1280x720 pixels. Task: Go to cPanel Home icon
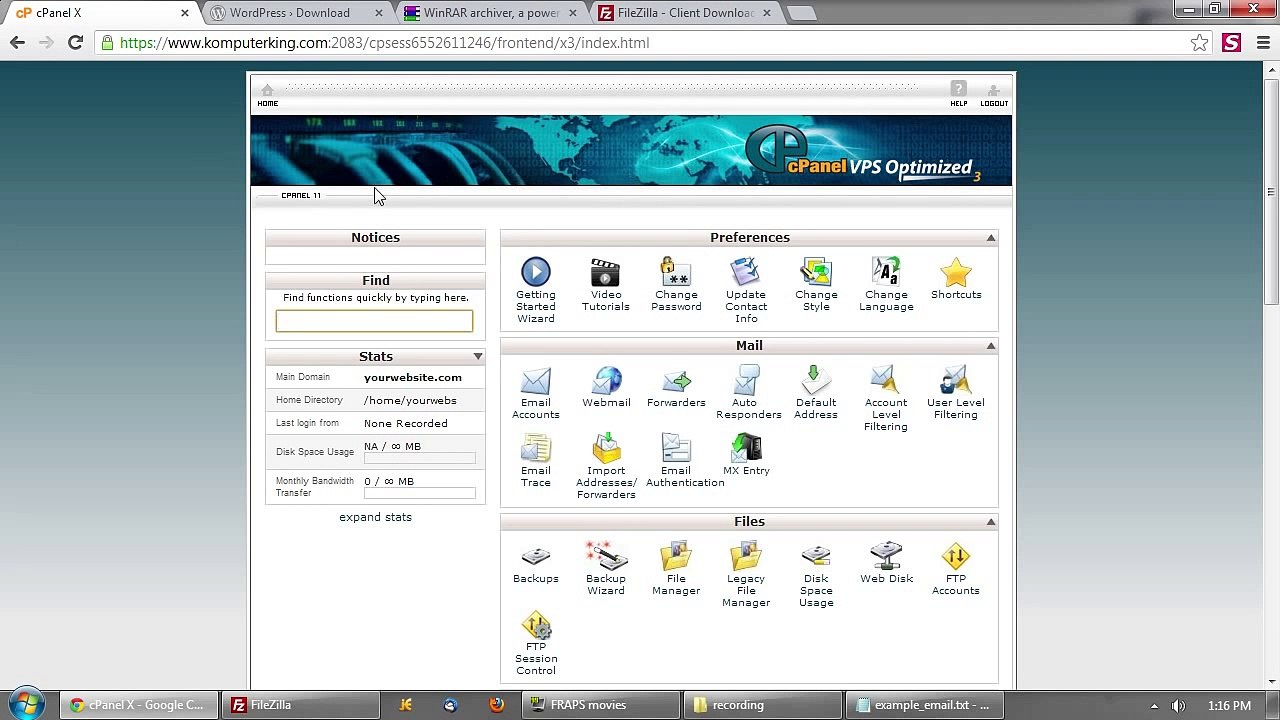point(267,95)
